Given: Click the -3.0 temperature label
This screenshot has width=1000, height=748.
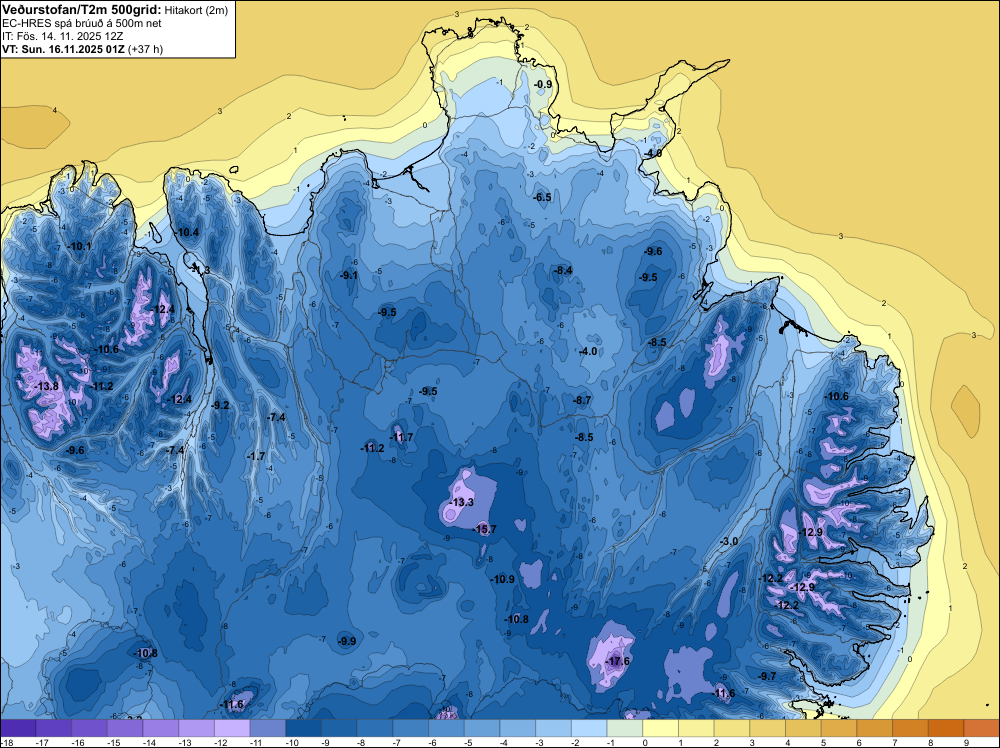Looking at the screenshot, I should (x=729, y=541).
